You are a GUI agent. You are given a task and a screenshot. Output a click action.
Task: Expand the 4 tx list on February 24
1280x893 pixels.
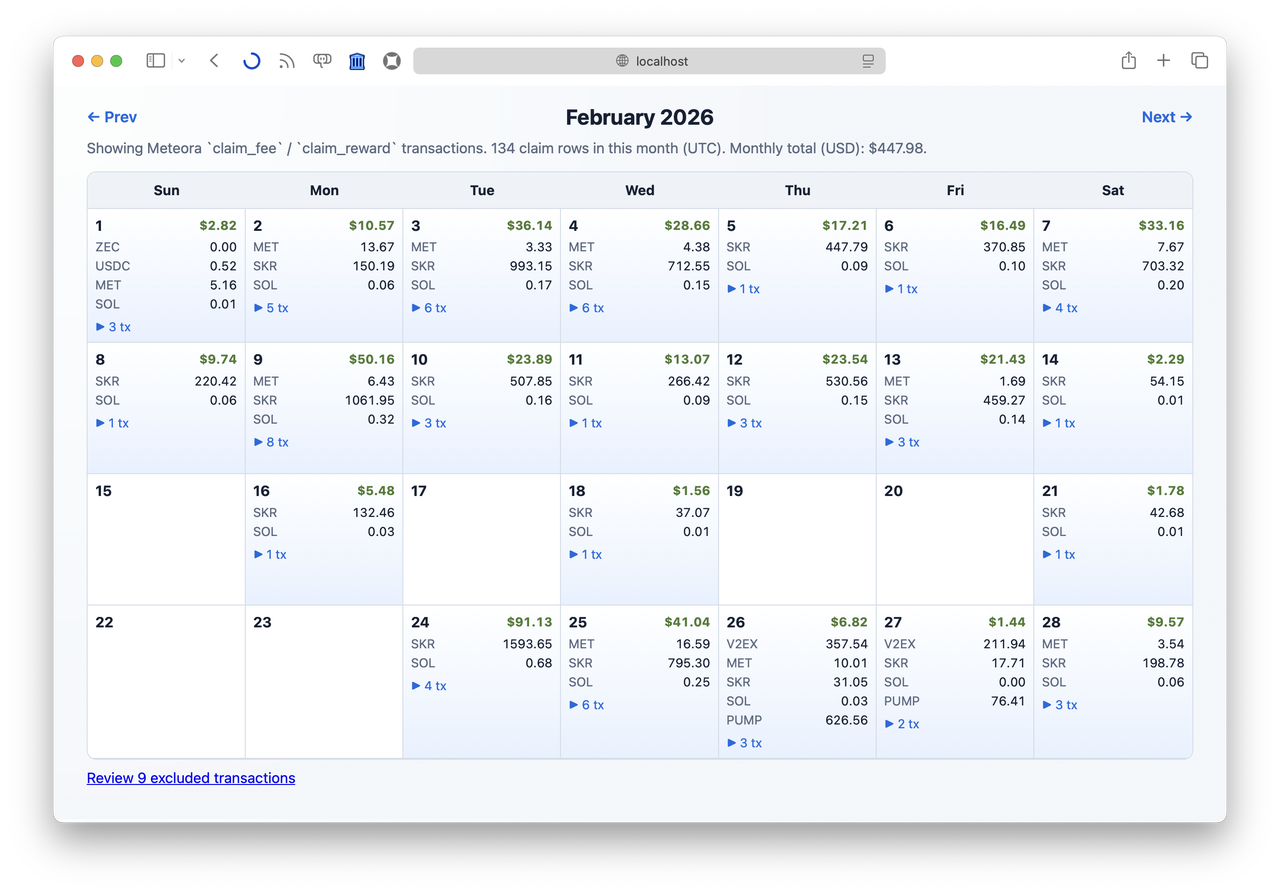[x=429, y=686]
